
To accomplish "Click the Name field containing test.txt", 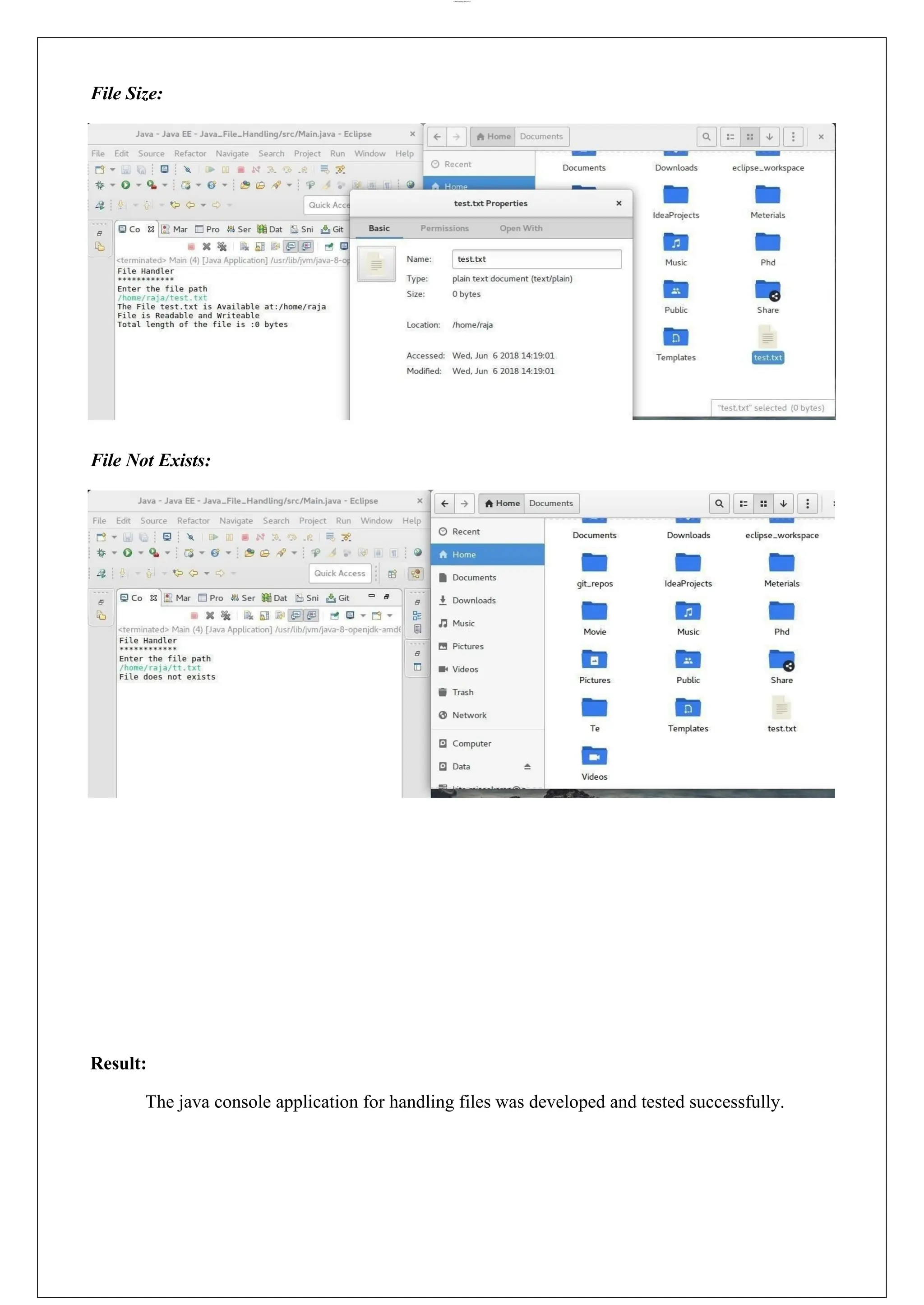I will (x=536, y=259).
